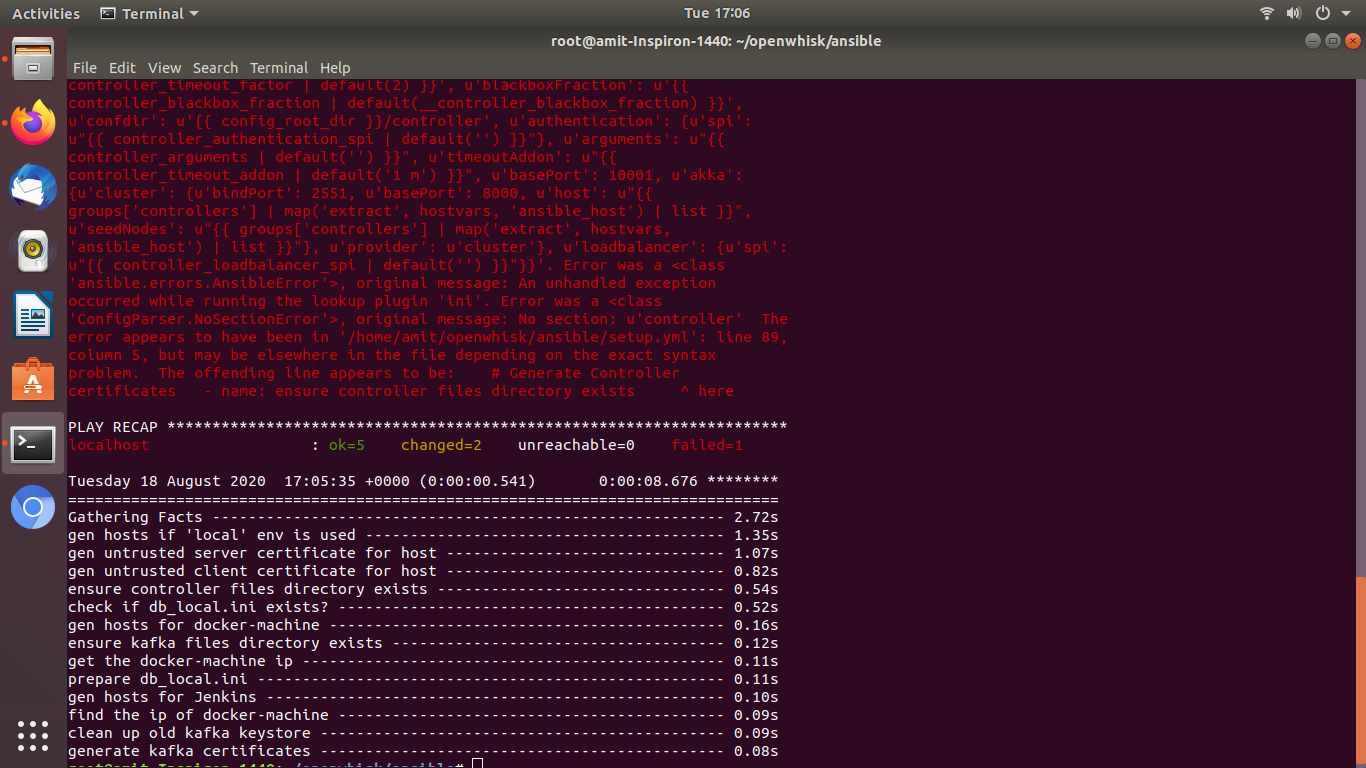Open Firefox from the dock
1366x768 pixels.
pyautogui.click(x=33, y=123)
